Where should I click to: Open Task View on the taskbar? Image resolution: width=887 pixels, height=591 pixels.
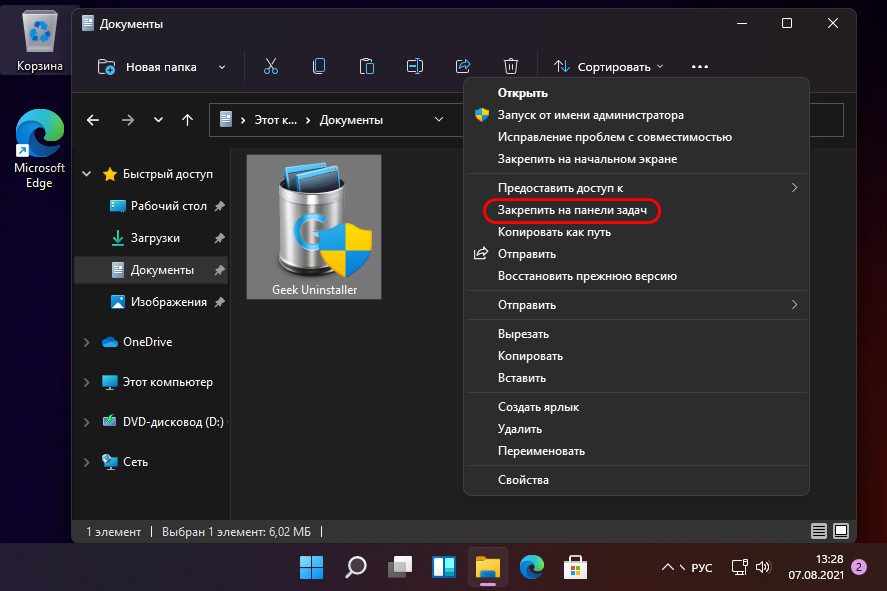click(x=400, y=567)
